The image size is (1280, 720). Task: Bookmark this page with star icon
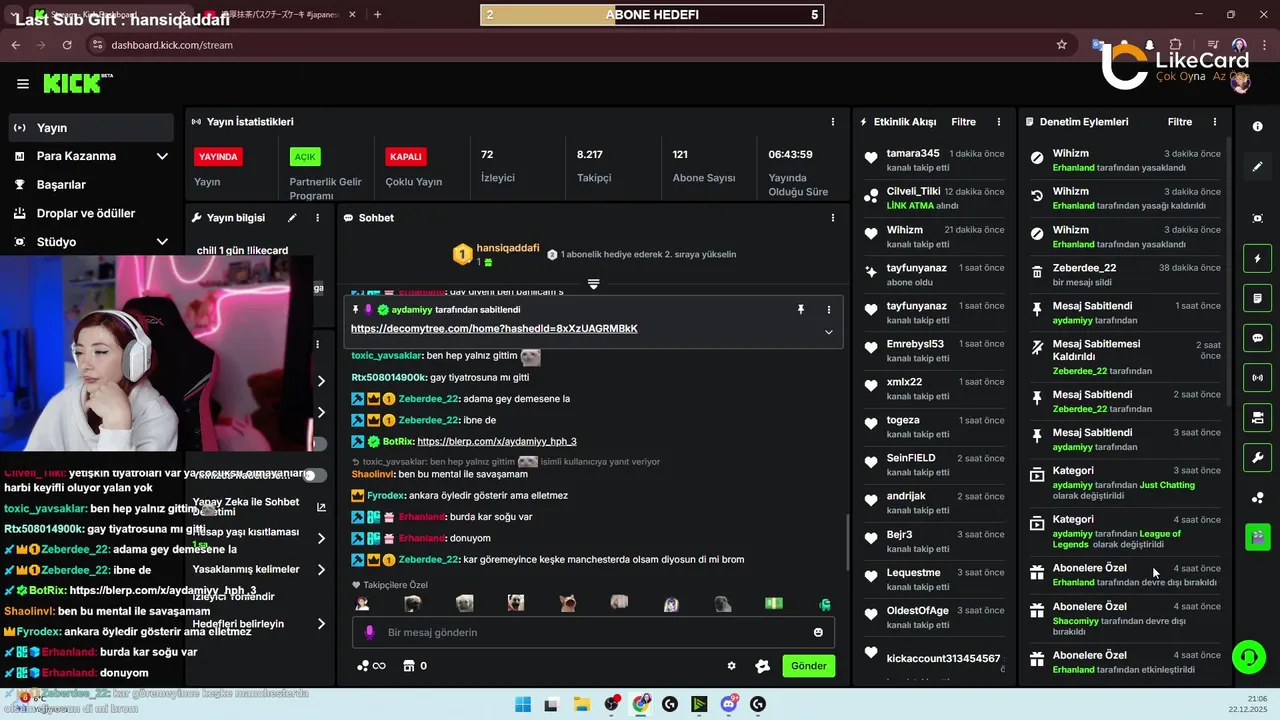pos(1061,45)
